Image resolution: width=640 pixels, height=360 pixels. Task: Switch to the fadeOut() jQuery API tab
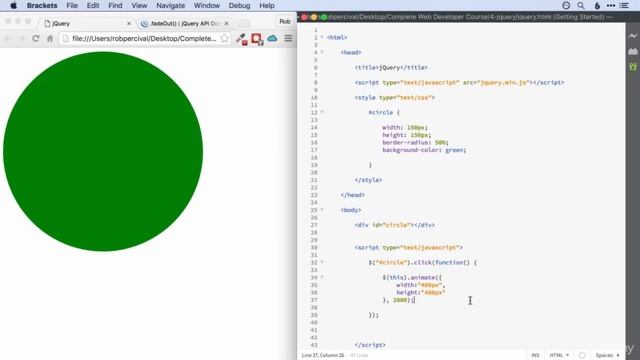coord(184,24)
